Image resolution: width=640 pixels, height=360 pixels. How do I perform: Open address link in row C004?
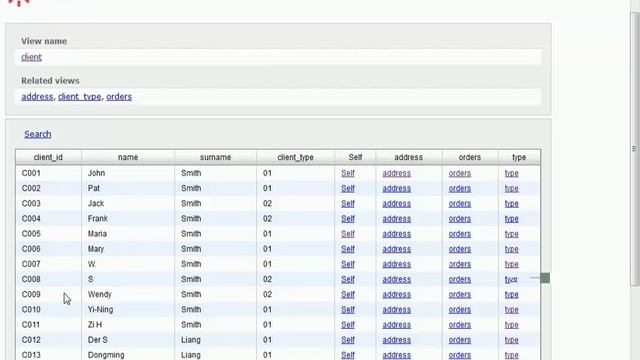[x=396, y=219]
